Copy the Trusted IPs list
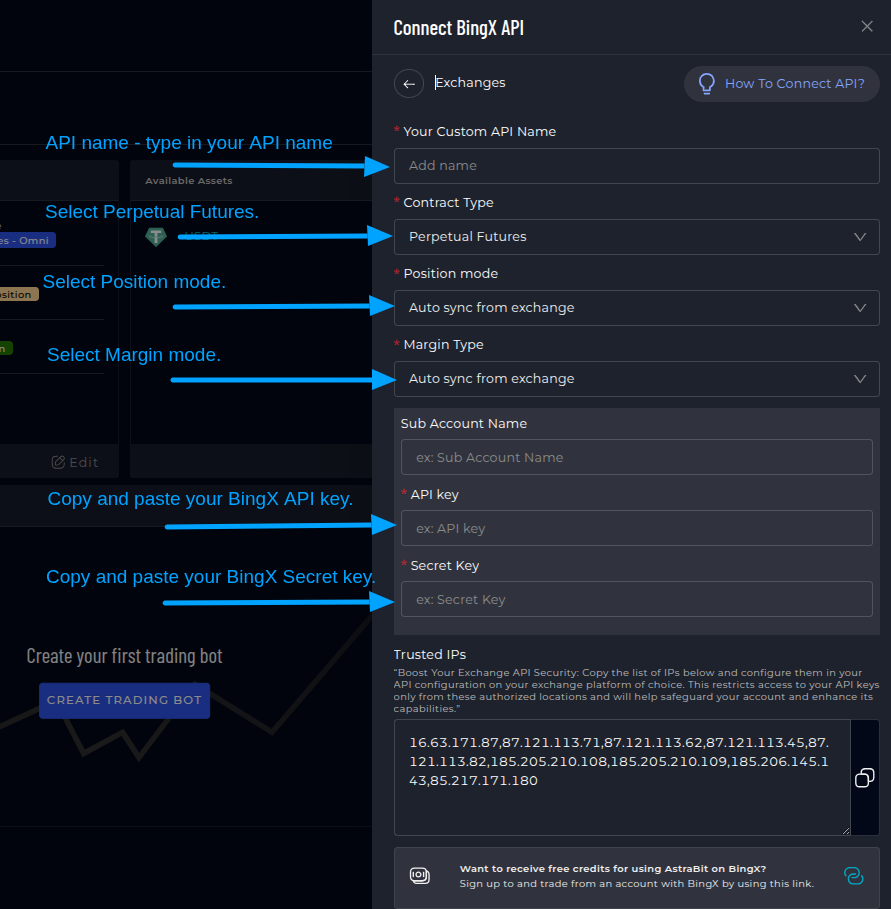The height and width of the screenshot is (909, 891). (864, 778)
